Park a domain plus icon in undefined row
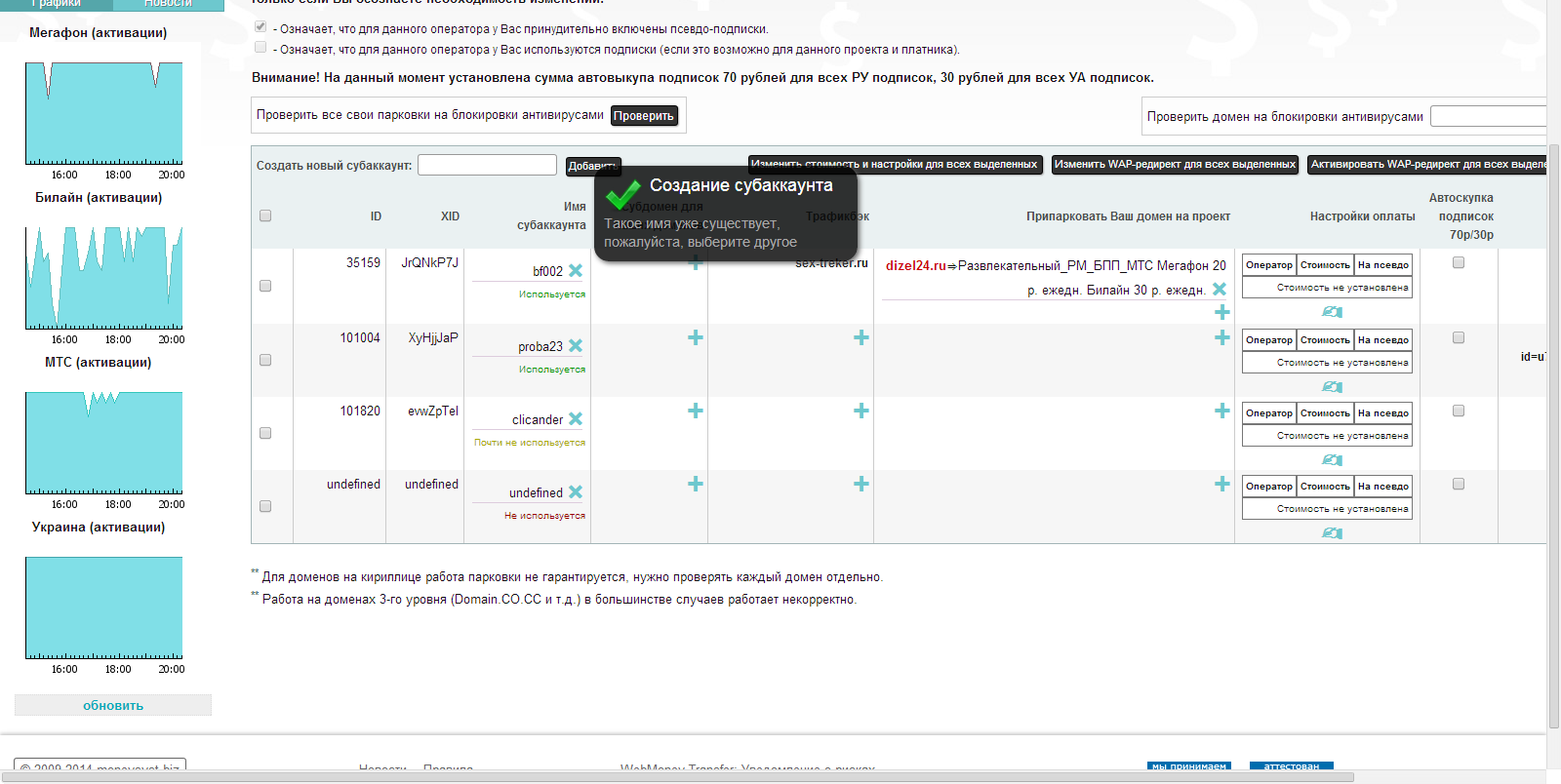The image size is (1561, 784). tap(1222, 484)
